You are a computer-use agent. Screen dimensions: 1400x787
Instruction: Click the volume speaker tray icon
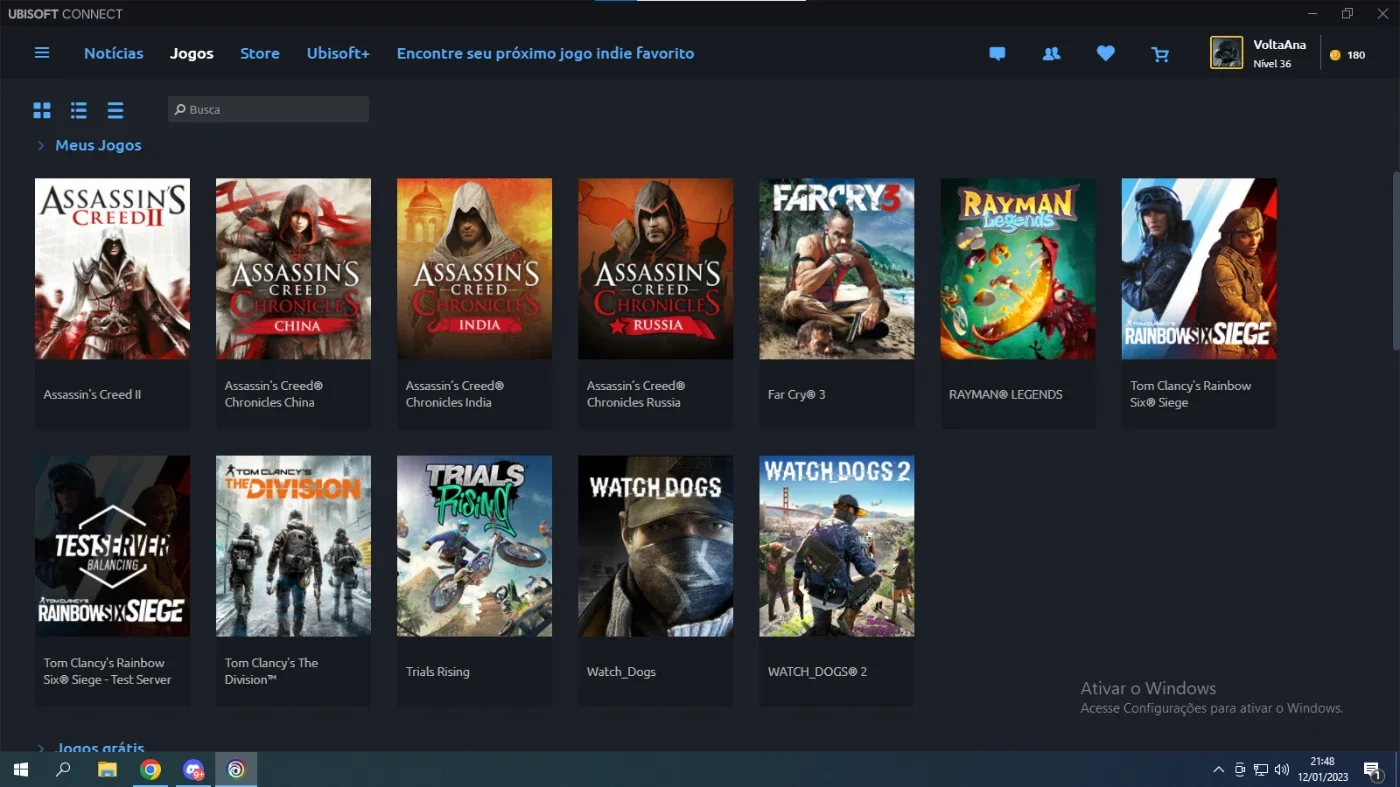[x=1282, y=770]
